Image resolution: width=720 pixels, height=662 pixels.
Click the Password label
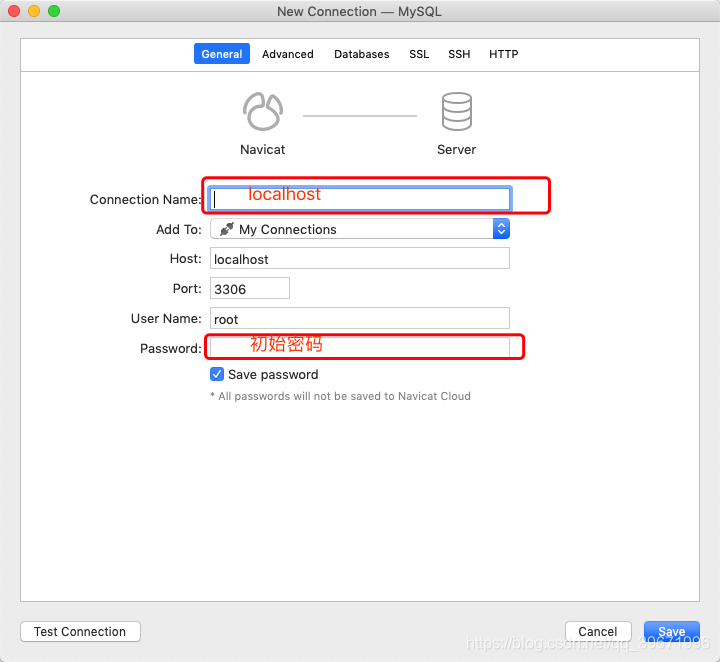click(x=171, y=349)
